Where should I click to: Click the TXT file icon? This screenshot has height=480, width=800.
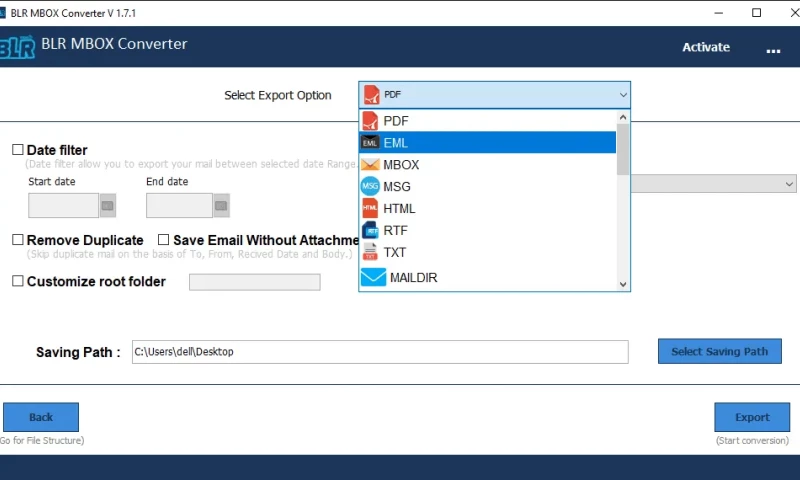tap(370, 252)
